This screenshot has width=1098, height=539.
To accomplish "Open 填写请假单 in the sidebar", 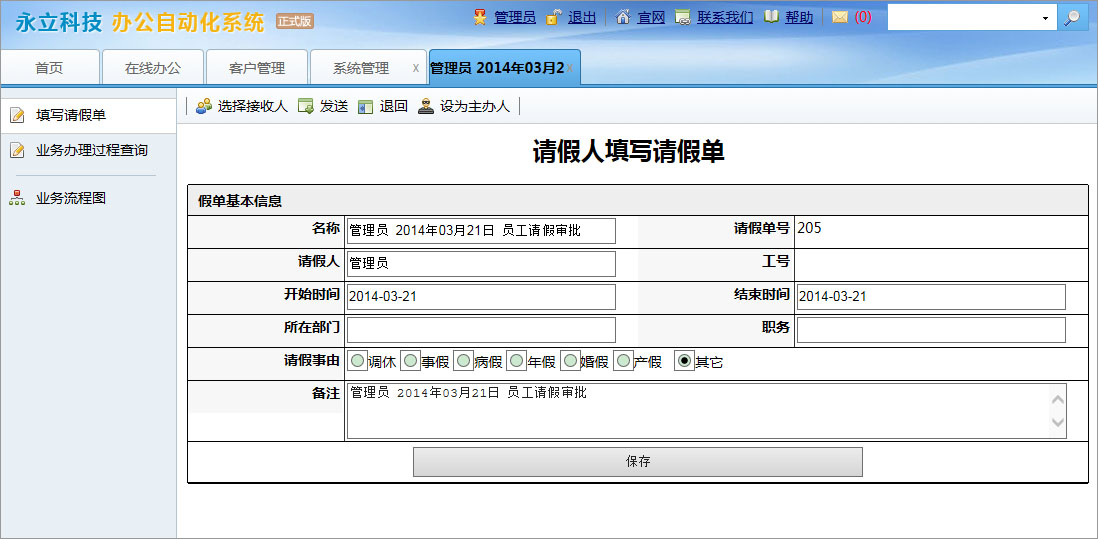I will pyautogui.click(x=88, y=116).
